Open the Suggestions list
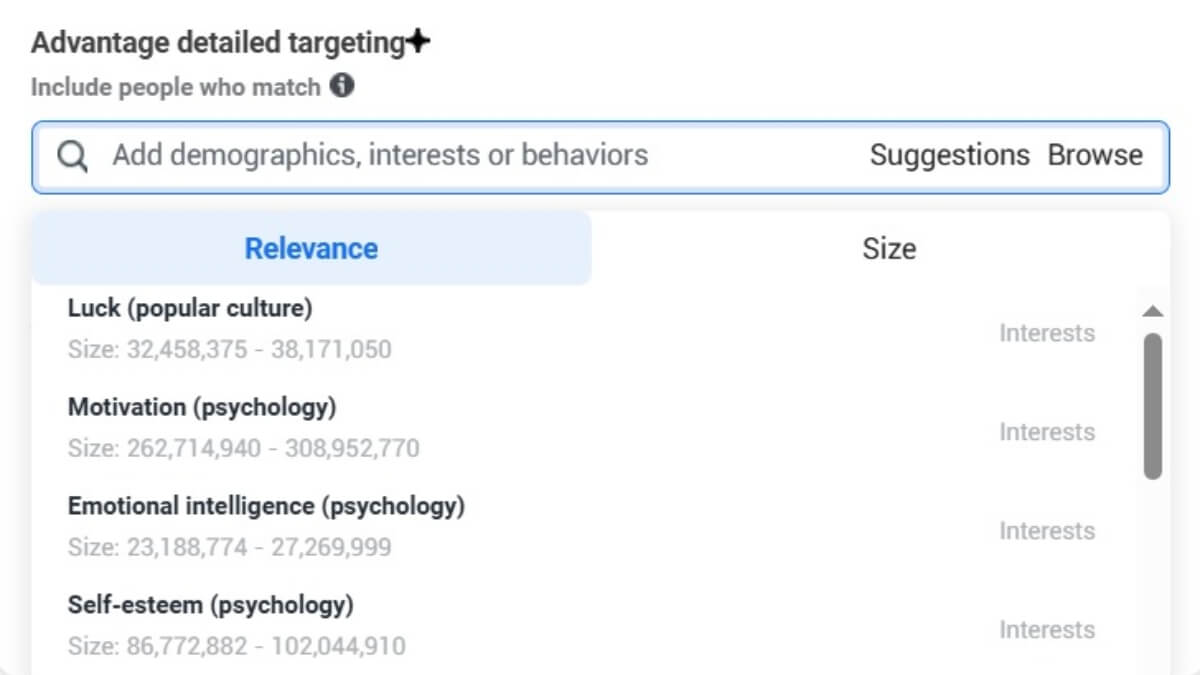 949,156
